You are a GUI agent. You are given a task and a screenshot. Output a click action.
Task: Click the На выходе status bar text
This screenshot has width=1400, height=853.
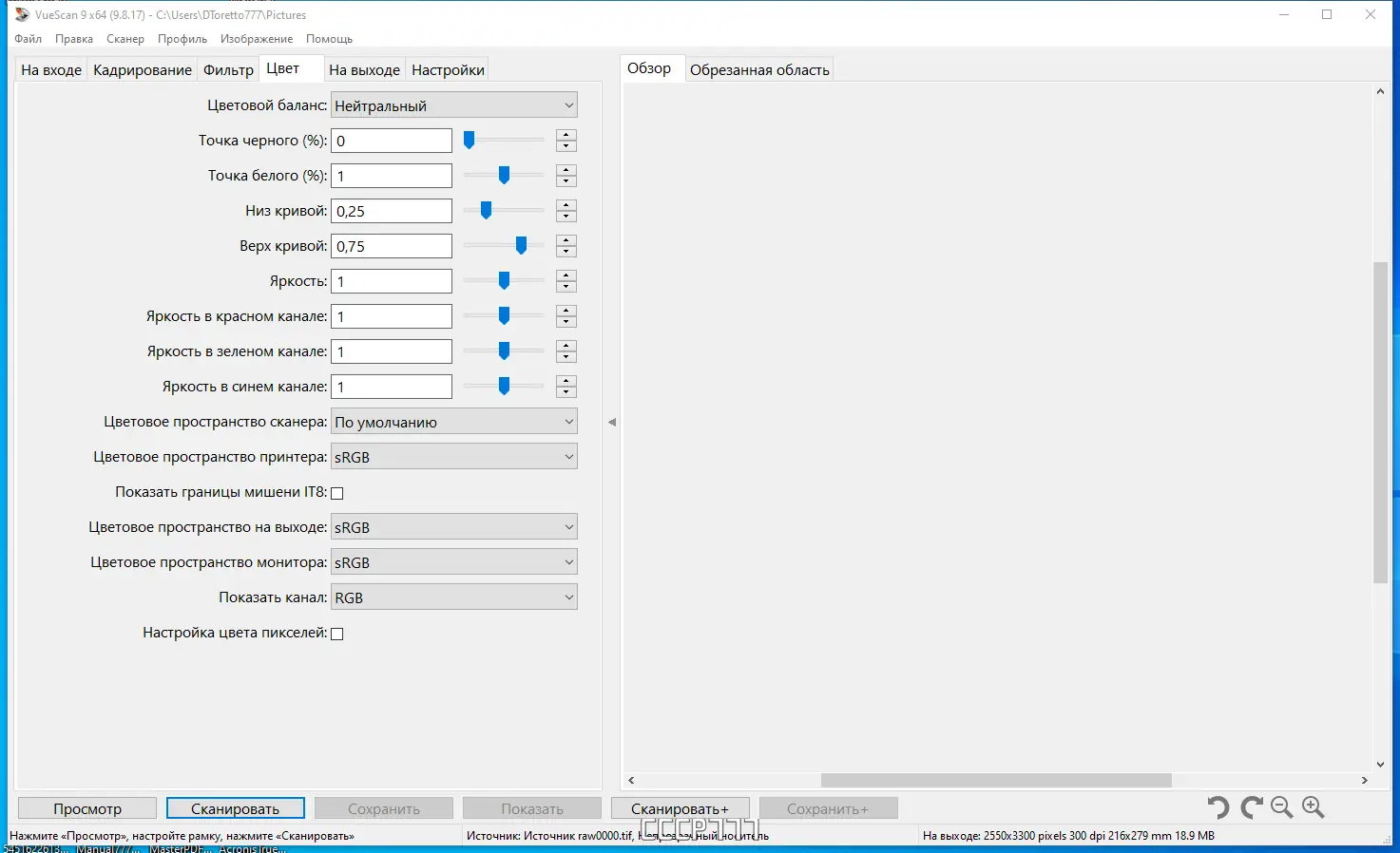[x=1068, y=836]
